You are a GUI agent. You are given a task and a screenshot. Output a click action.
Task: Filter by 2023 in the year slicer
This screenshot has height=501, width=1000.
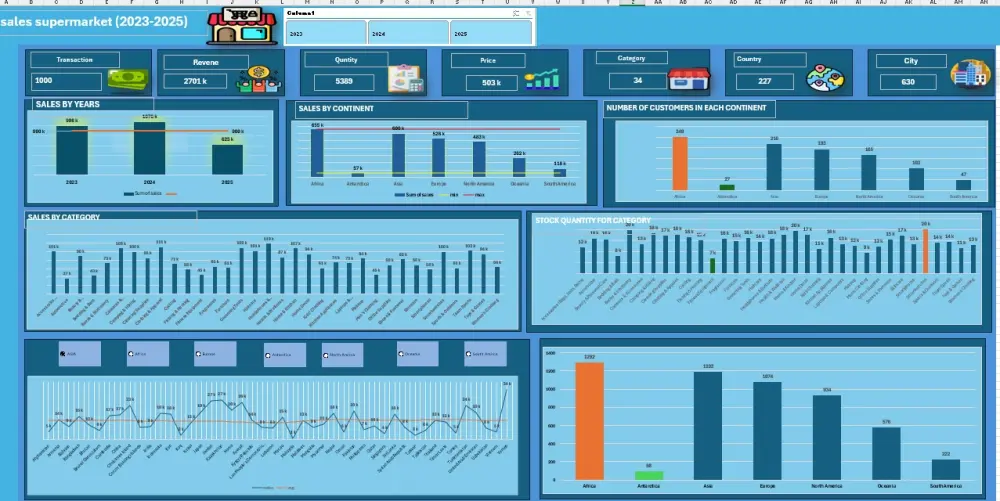326,33
